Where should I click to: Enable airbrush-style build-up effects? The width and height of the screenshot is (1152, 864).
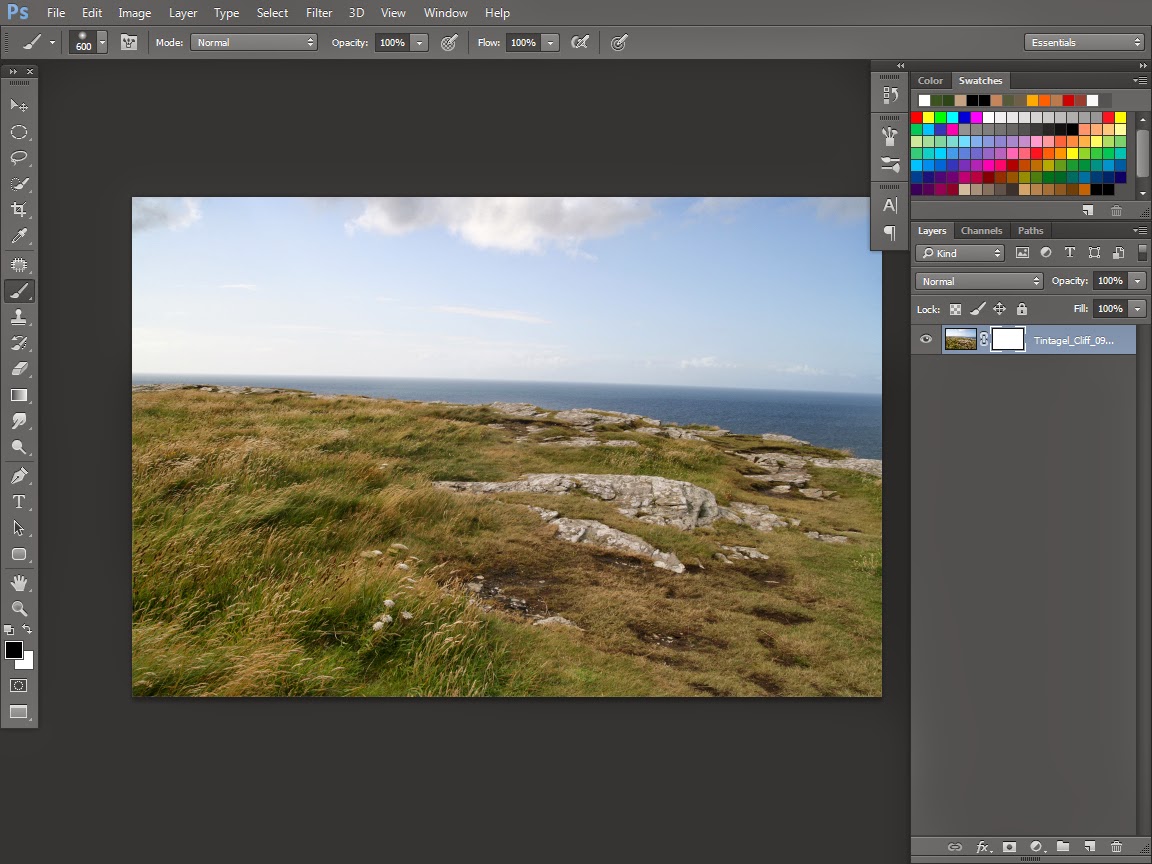[x=579, y=43]
